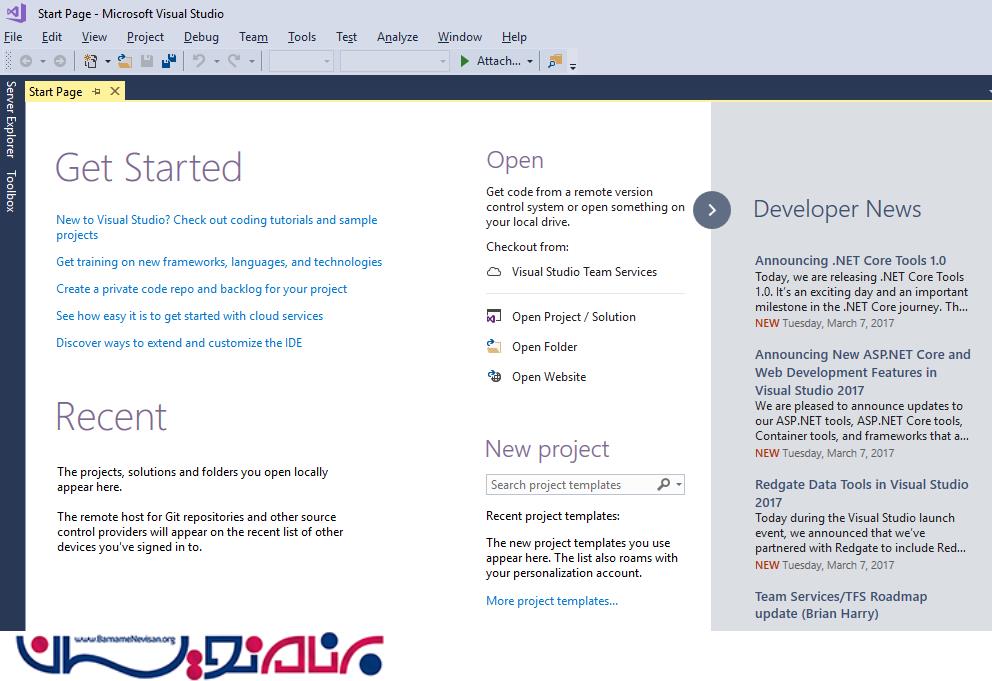Click the Find in Files toolbar icon

(x=555, y=61)
